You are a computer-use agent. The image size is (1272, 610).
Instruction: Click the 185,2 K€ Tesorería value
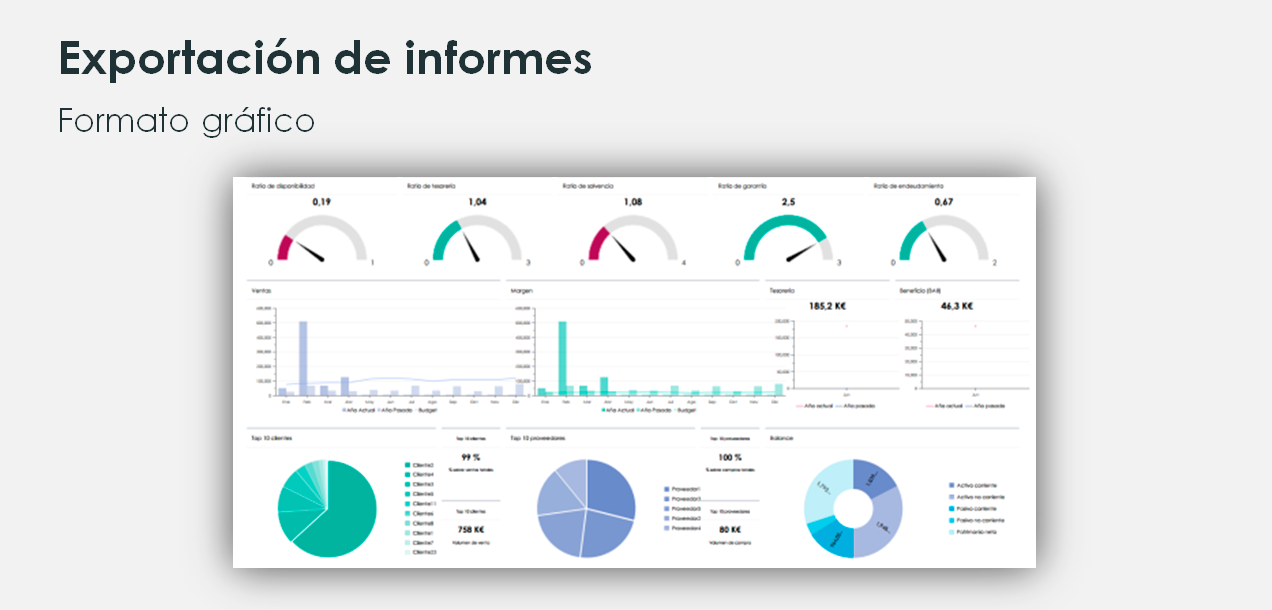pyautogui.click(x=827, y=306)
